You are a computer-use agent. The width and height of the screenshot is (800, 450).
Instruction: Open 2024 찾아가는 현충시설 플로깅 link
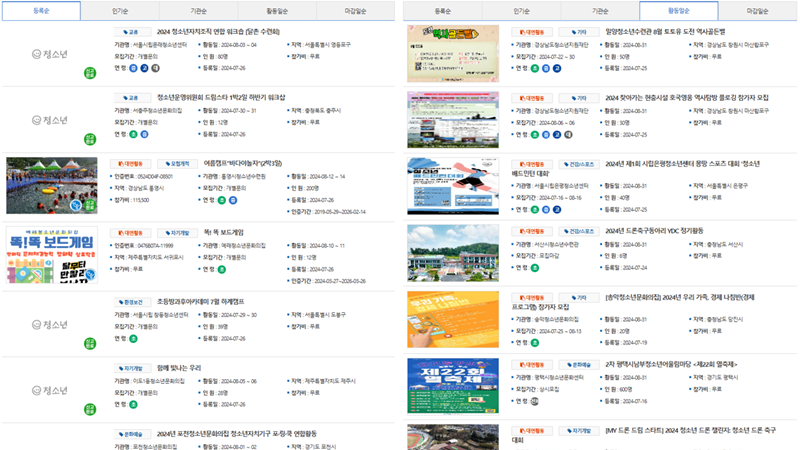[x=687, y=97]
